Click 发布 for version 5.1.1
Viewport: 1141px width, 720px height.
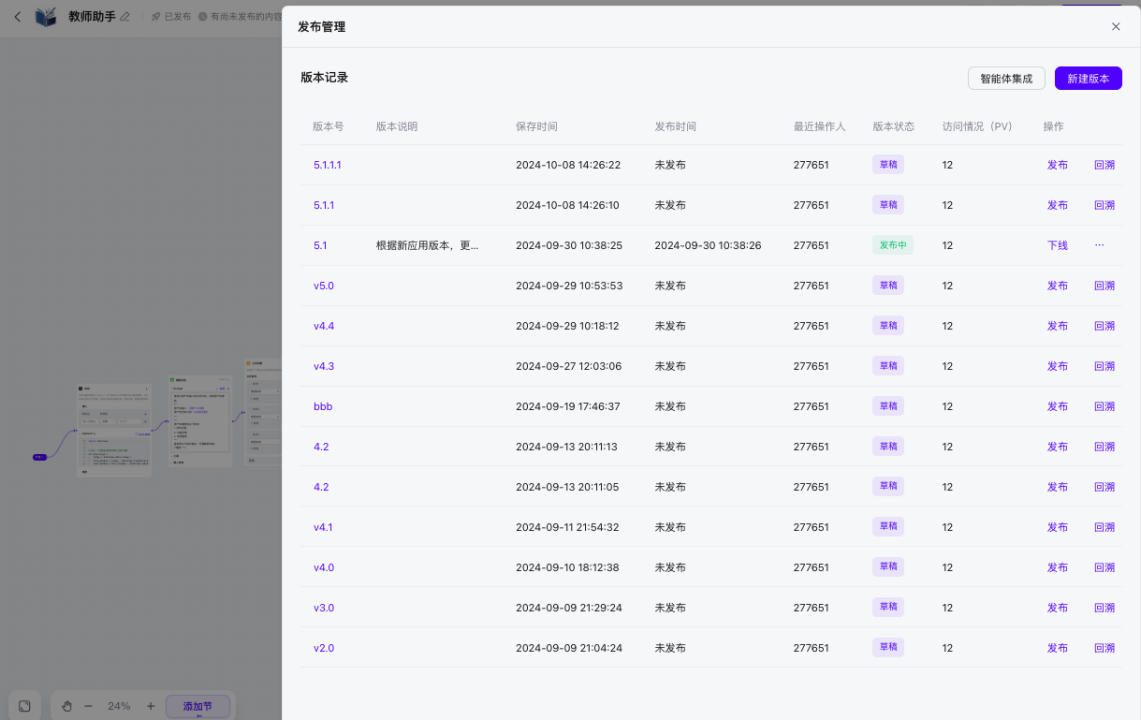[x=1057, y=205]
